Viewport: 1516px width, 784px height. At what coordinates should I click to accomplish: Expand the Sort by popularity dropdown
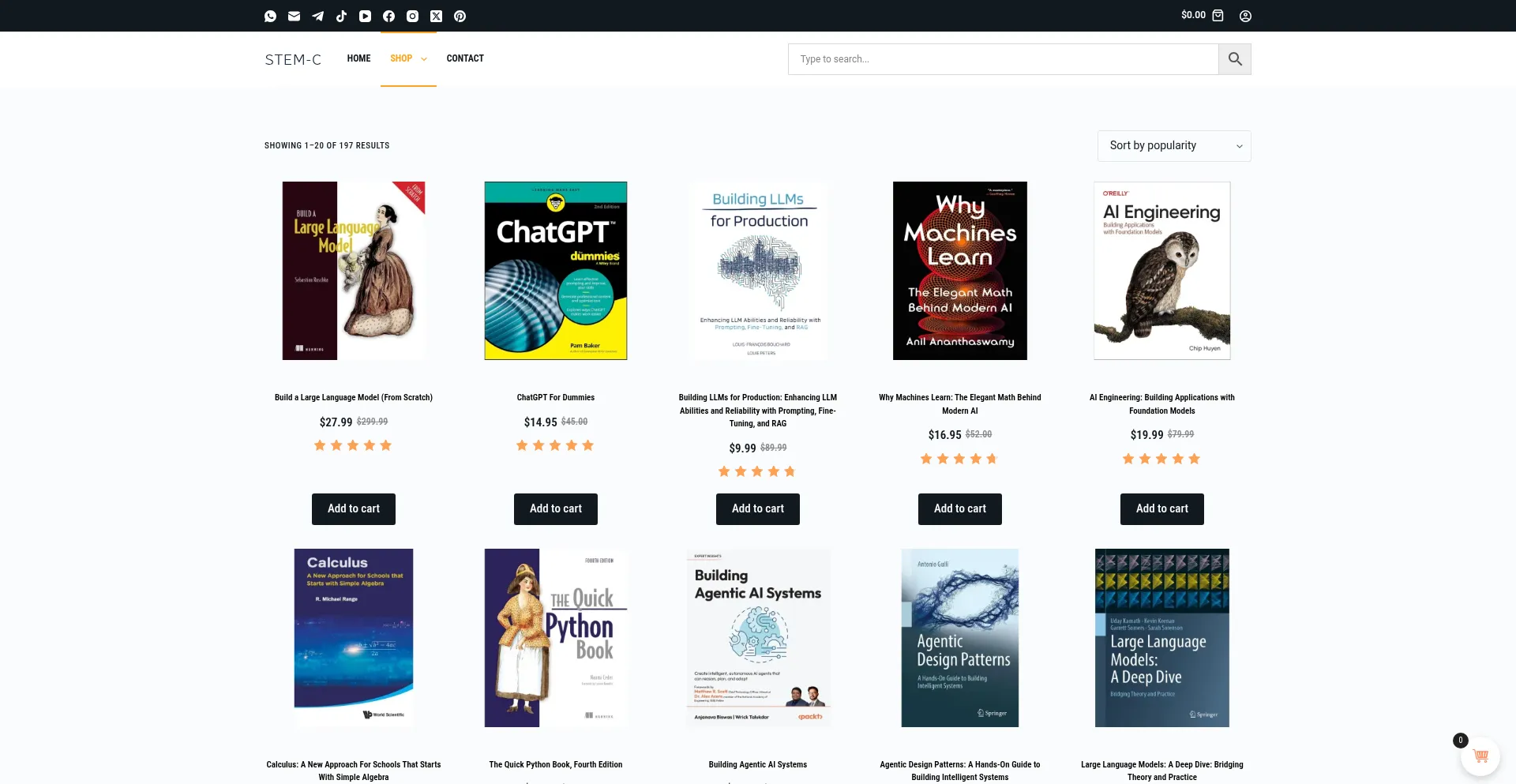point(1173,146)
